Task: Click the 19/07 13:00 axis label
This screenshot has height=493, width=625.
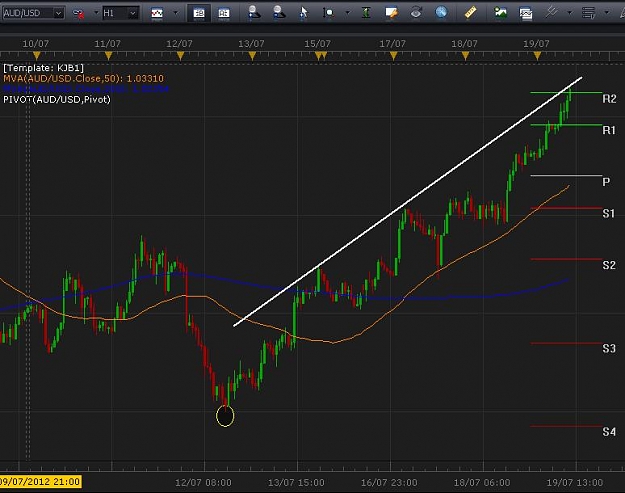Action: pyautogui.click(x=575, y=483)
